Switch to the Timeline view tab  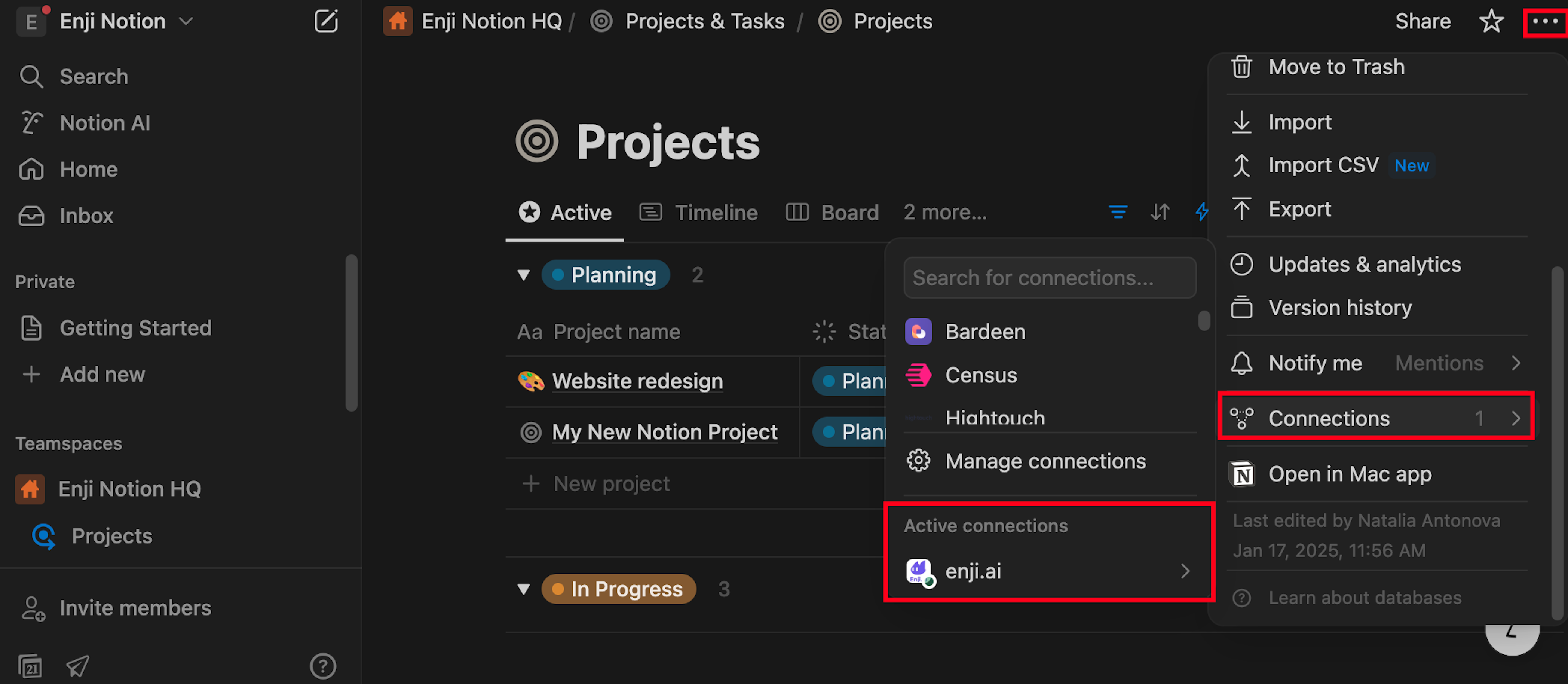(x=698, y=213)
